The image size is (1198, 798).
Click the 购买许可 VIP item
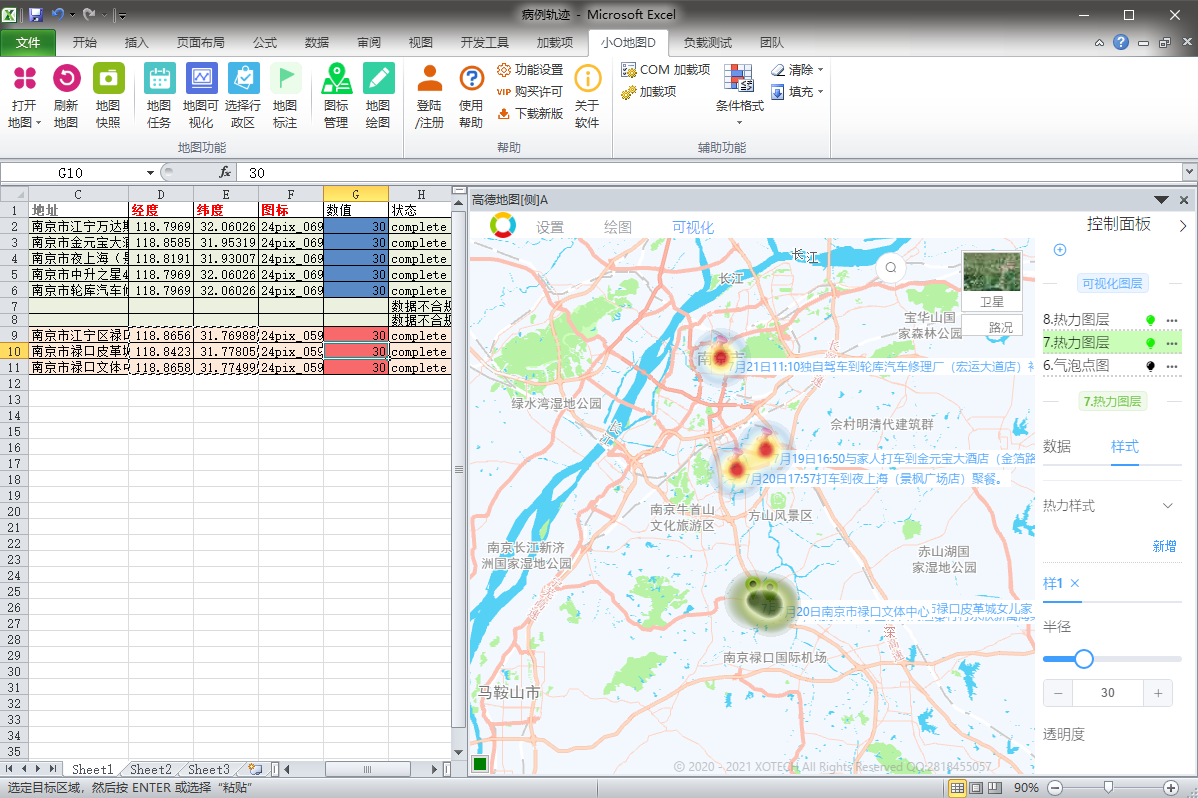coord(529,92)
